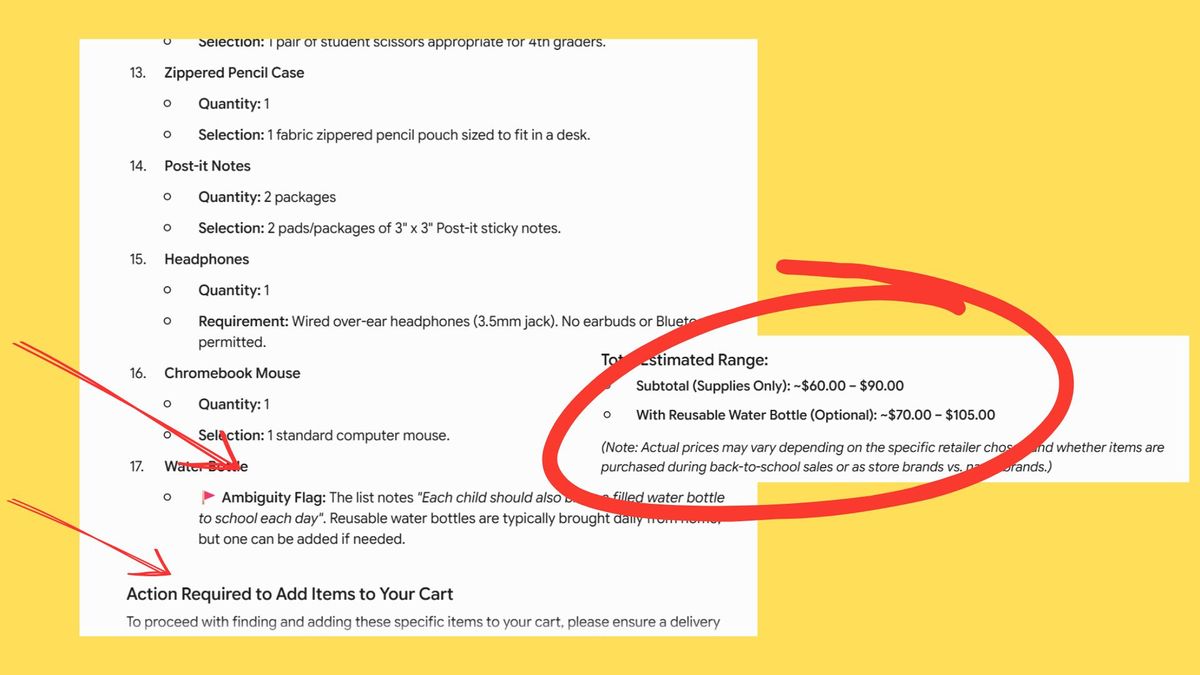Click the student scissors selection text
Screen dimensions: 1200x675
[402, 43]
